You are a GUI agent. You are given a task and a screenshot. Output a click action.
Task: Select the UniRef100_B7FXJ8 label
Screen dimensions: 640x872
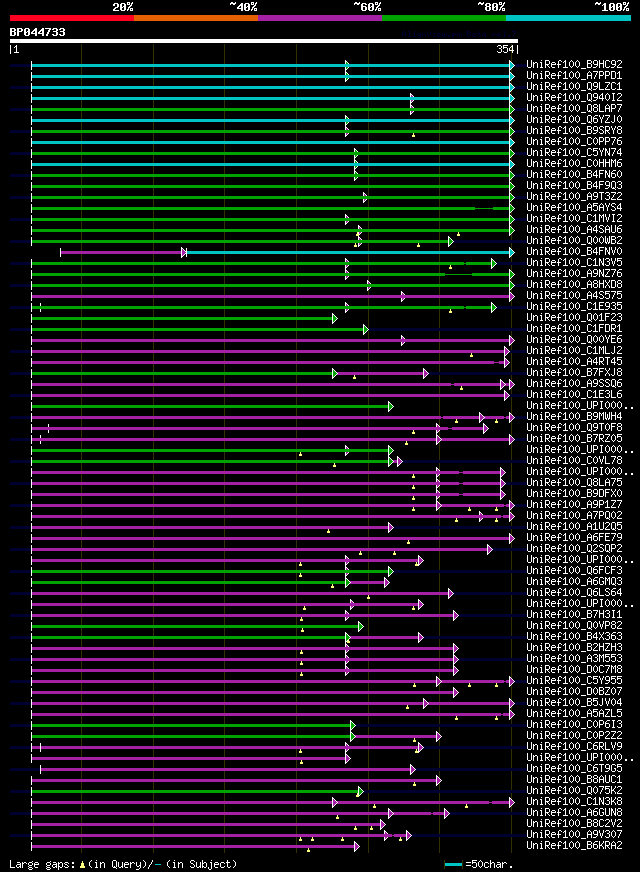coord(574,373)
